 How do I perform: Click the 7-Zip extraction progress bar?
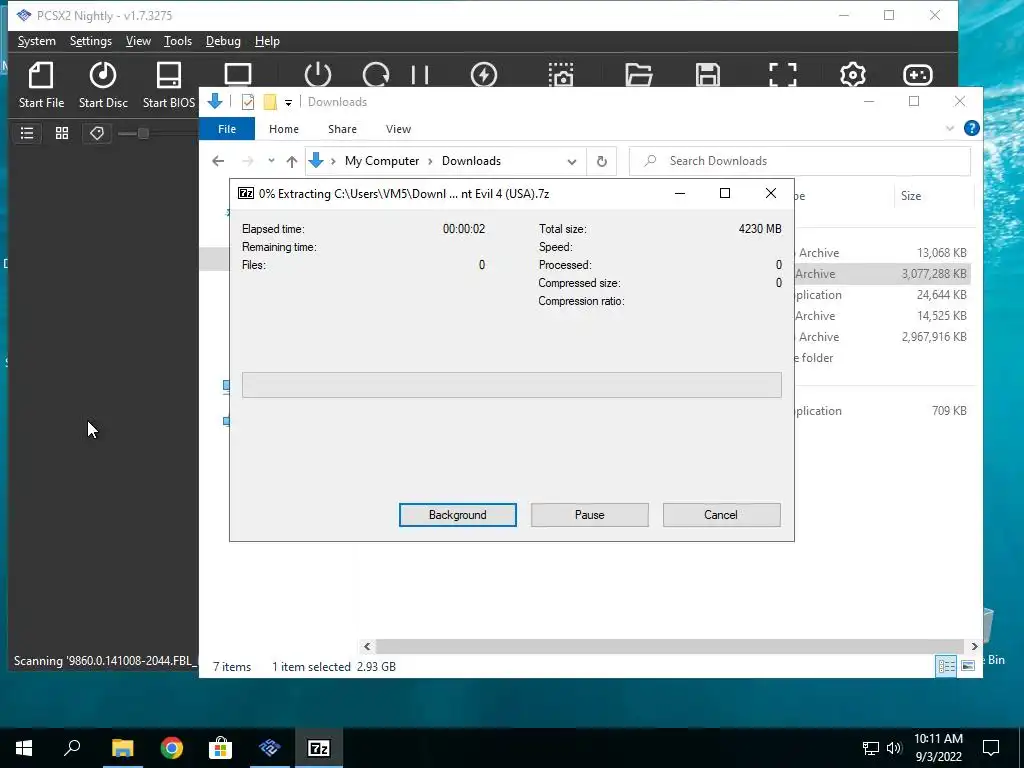[511, 385]
